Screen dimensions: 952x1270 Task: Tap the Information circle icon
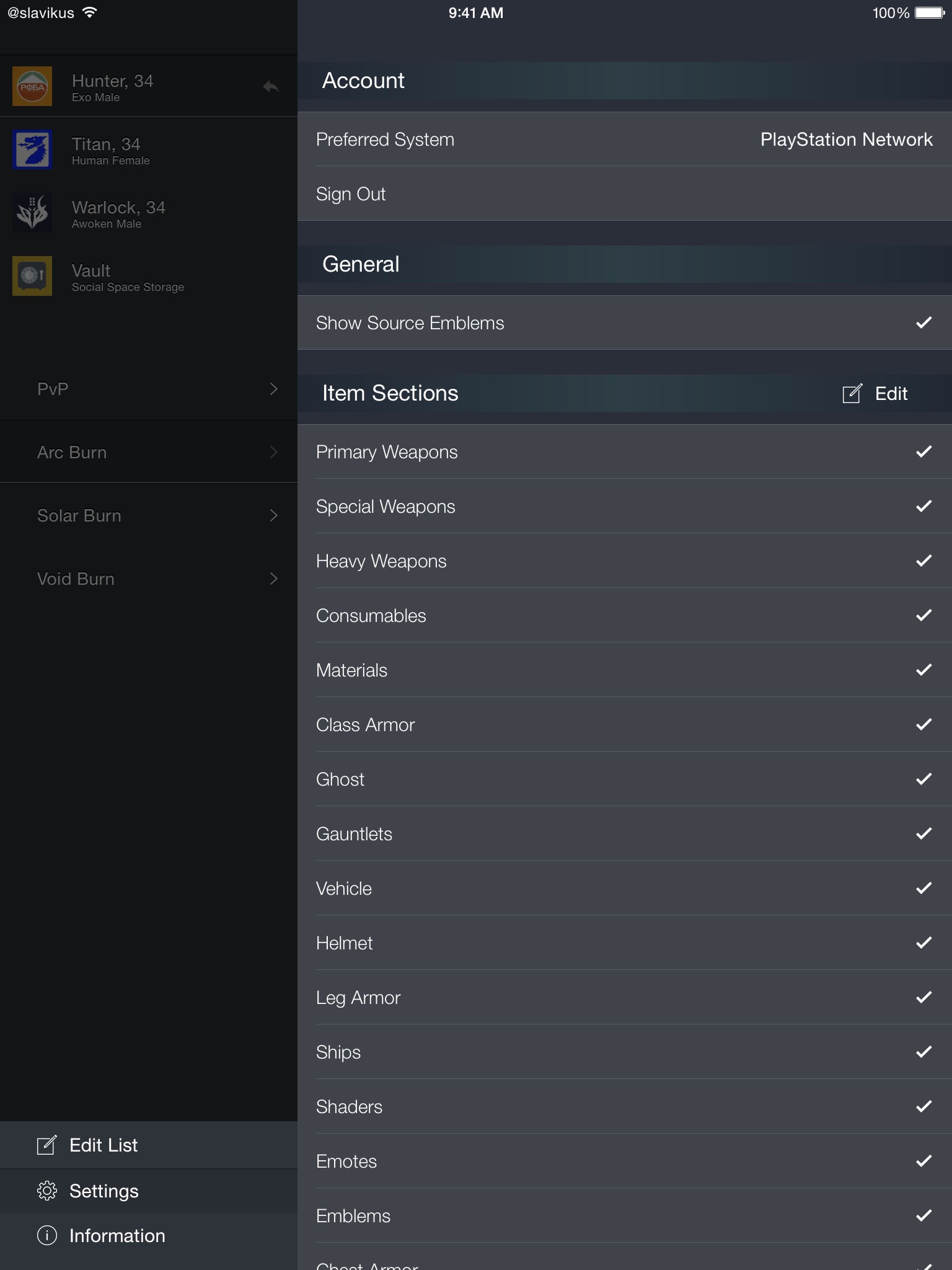(x=47, y=1235)
